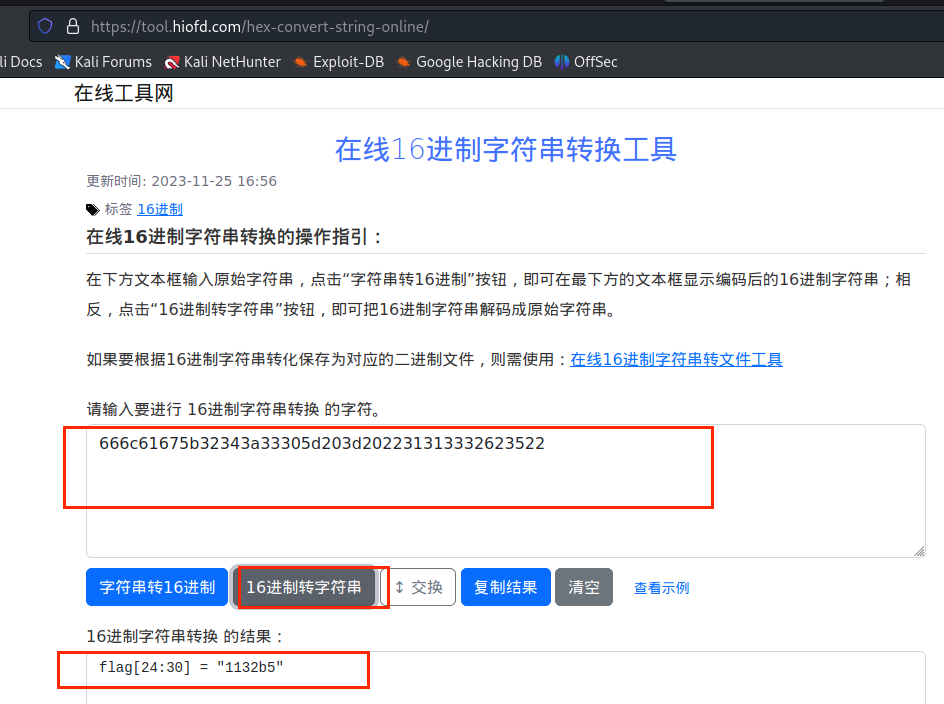Click the result output textarea
This screenshot has width=944, height=704.
coord(506,678)
